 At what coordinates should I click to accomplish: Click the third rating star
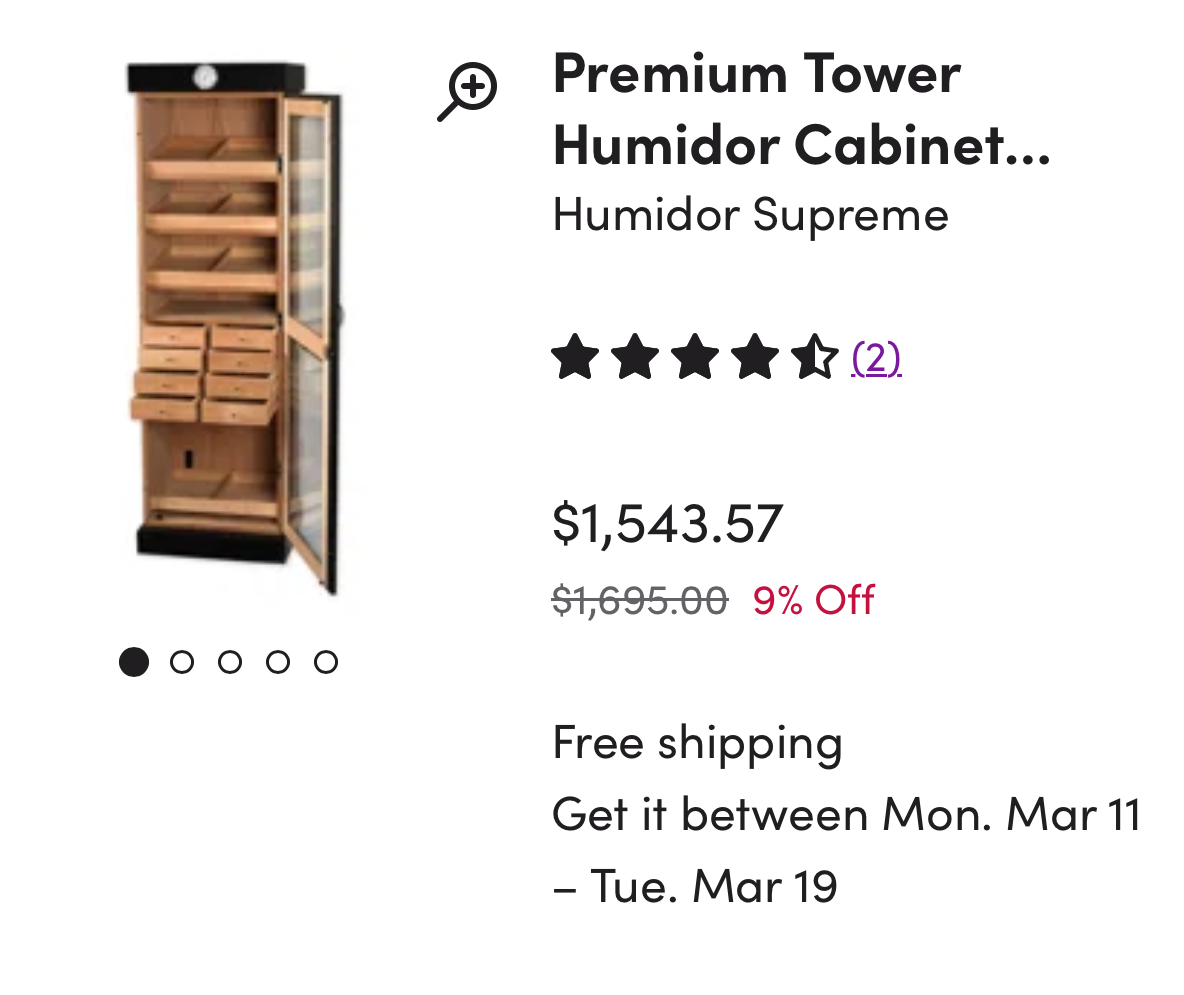695,356
